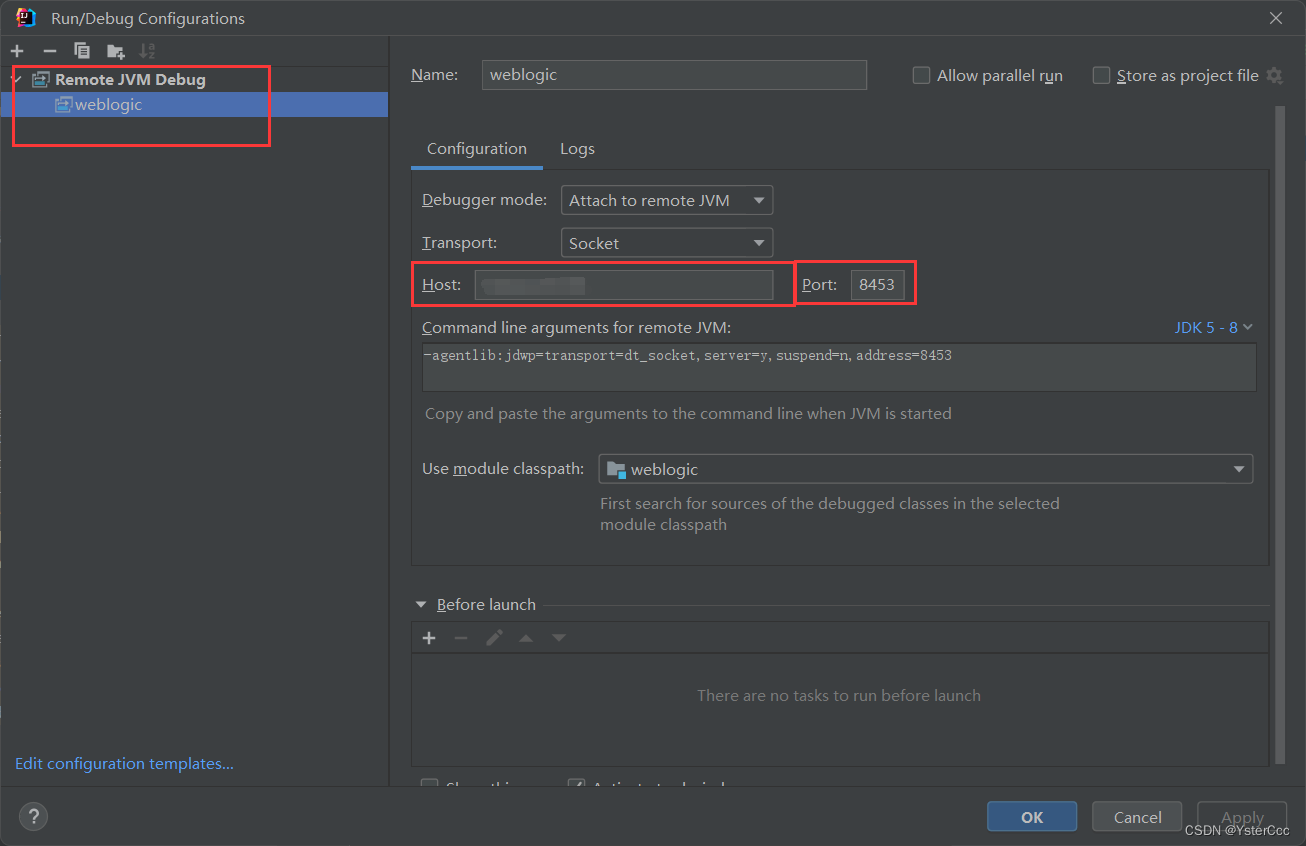1306x846 pixels.
Task: Move before launch task down
Action: click(x=559, y=638)
